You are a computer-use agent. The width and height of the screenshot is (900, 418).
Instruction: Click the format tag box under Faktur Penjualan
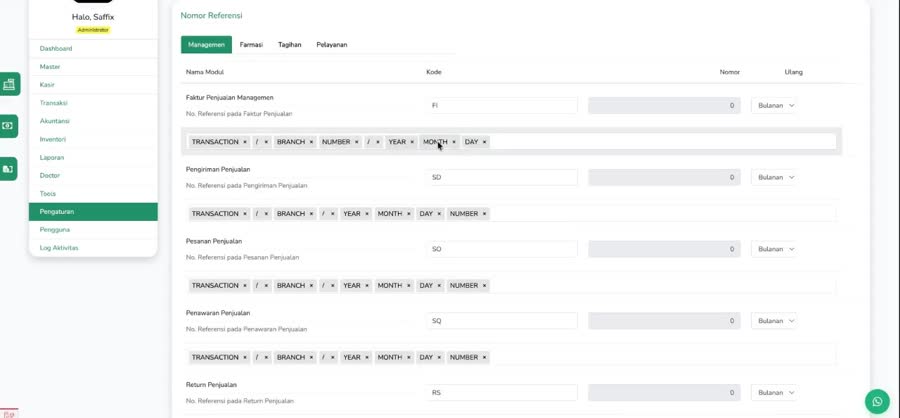pos(511,141)
